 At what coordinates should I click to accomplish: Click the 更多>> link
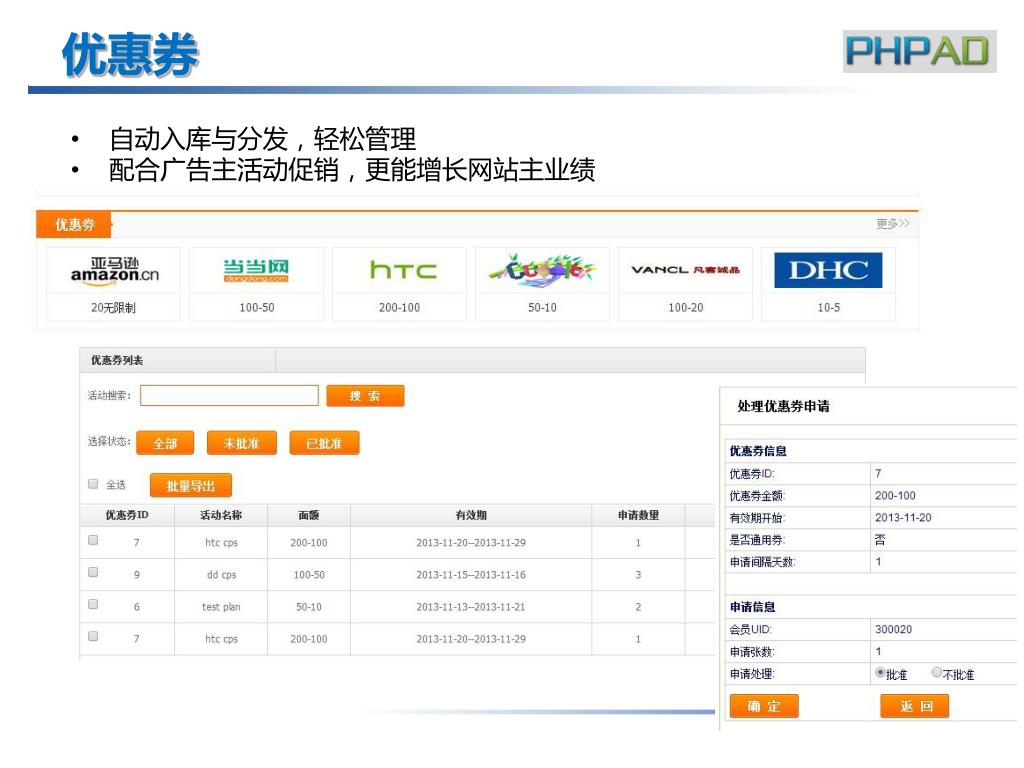click(x=893, y=224)
